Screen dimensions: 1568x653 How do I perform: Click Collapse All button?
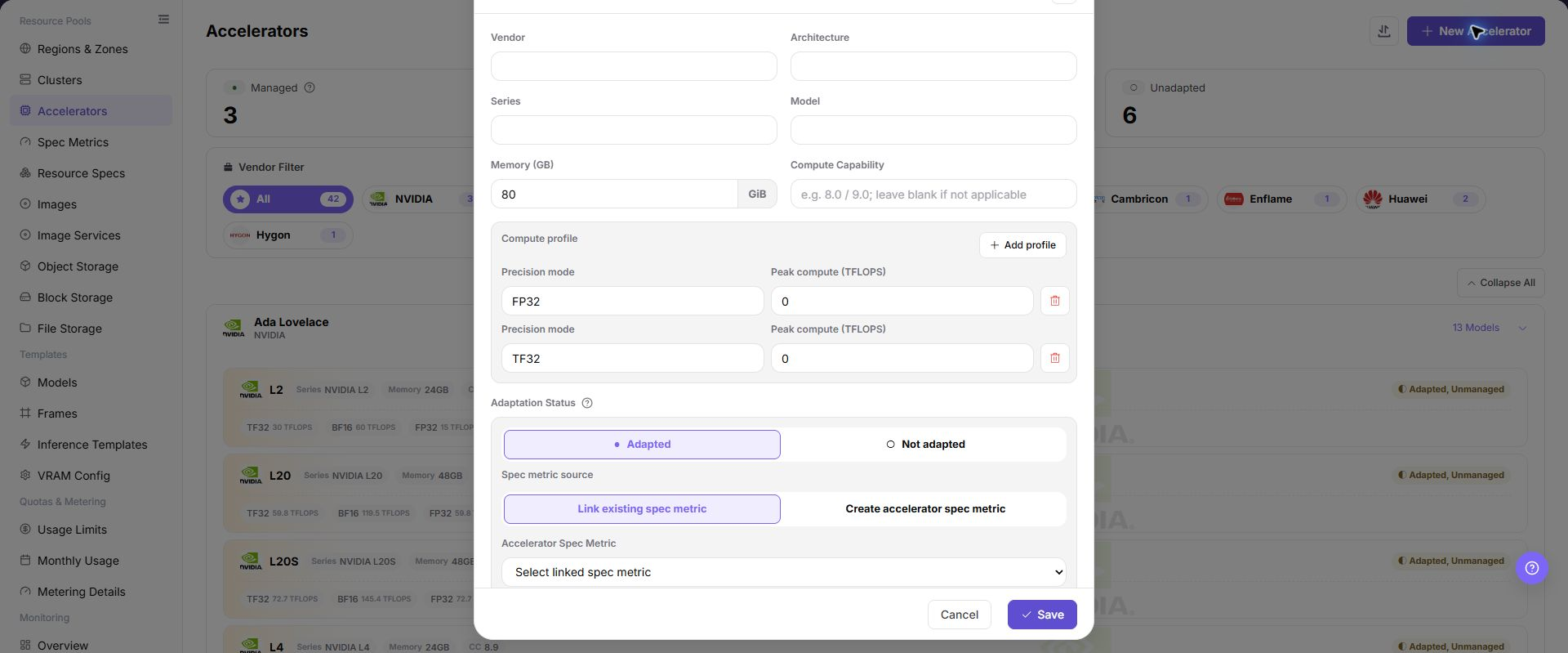1500,283
